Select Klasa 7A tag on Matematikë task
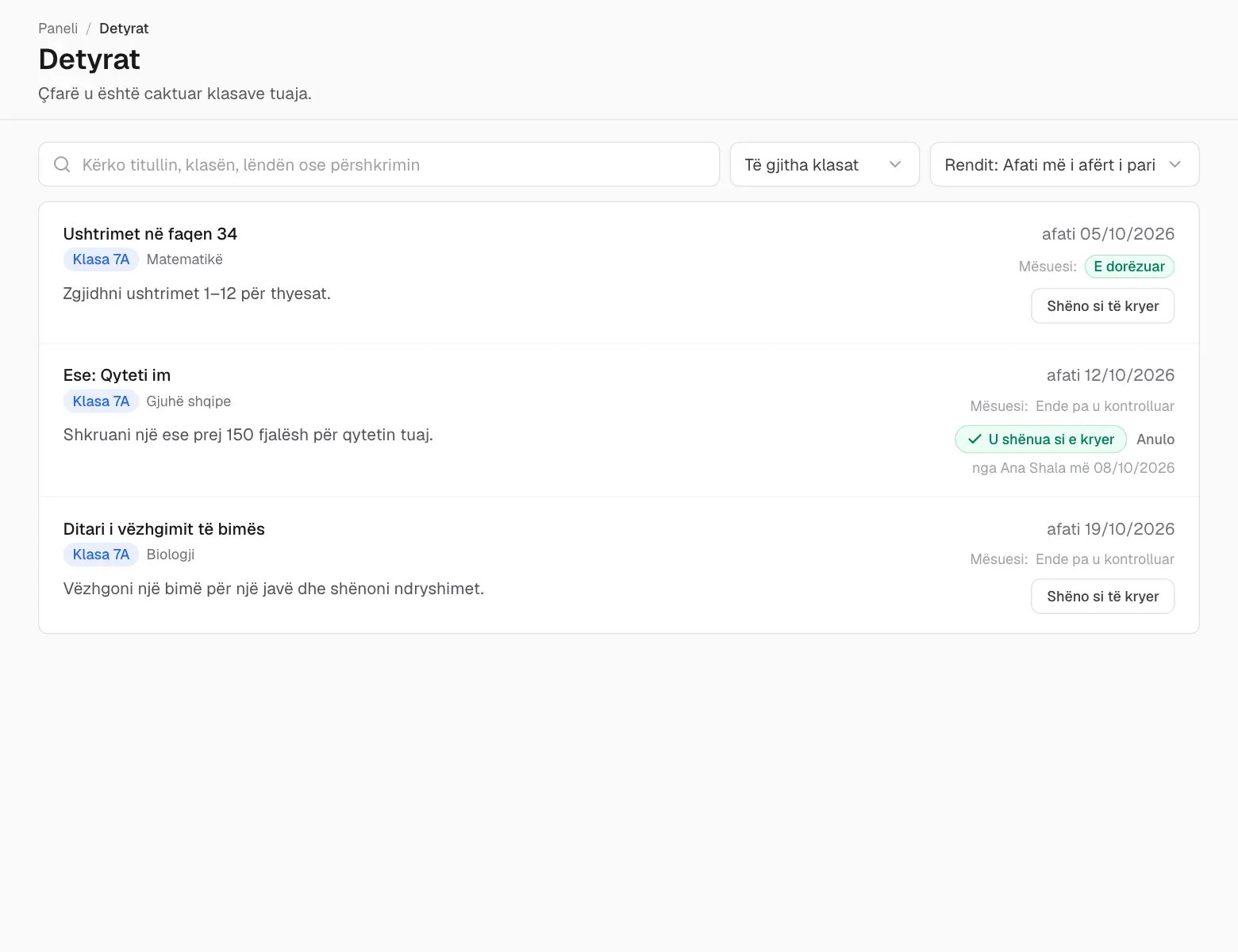This screenshot has height=952, width=1238. click(101, 259)
